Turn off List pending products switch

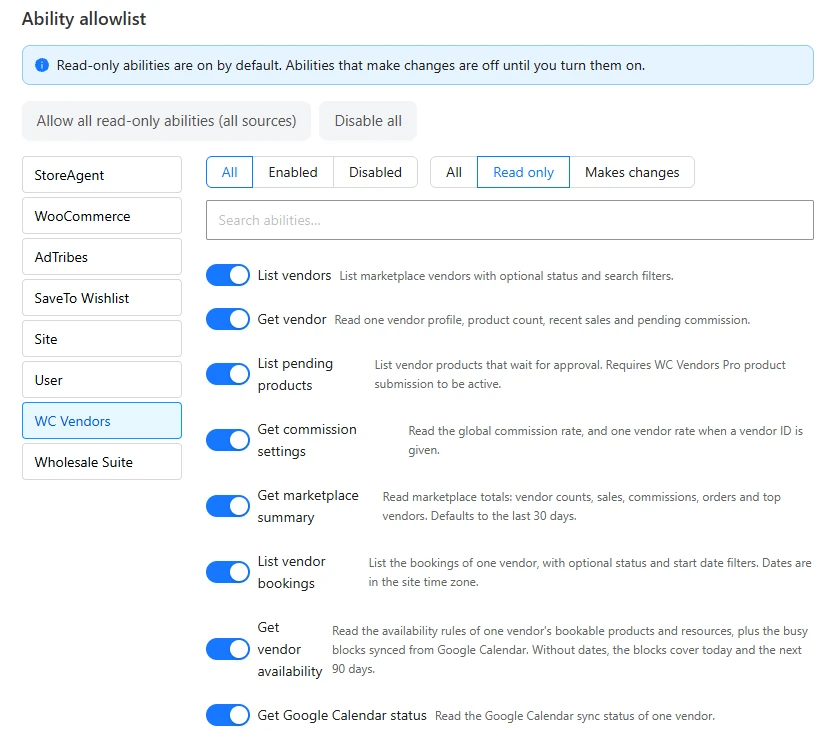click(x=228, y=374)
